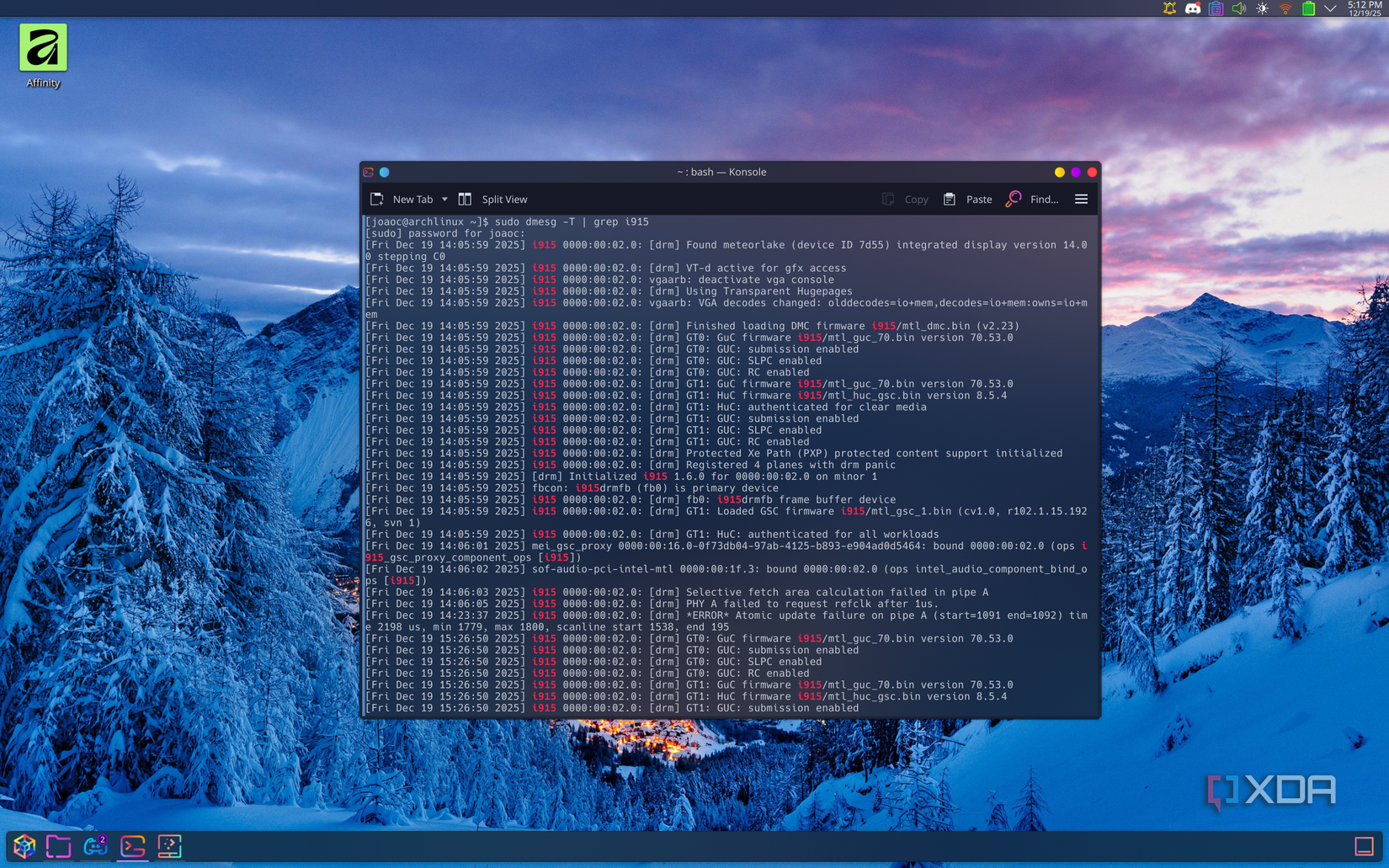1389x868 pixels.
Task: Click the 'fb0: i915drmfb frame buffer device' line
Action: pos(631,500)
